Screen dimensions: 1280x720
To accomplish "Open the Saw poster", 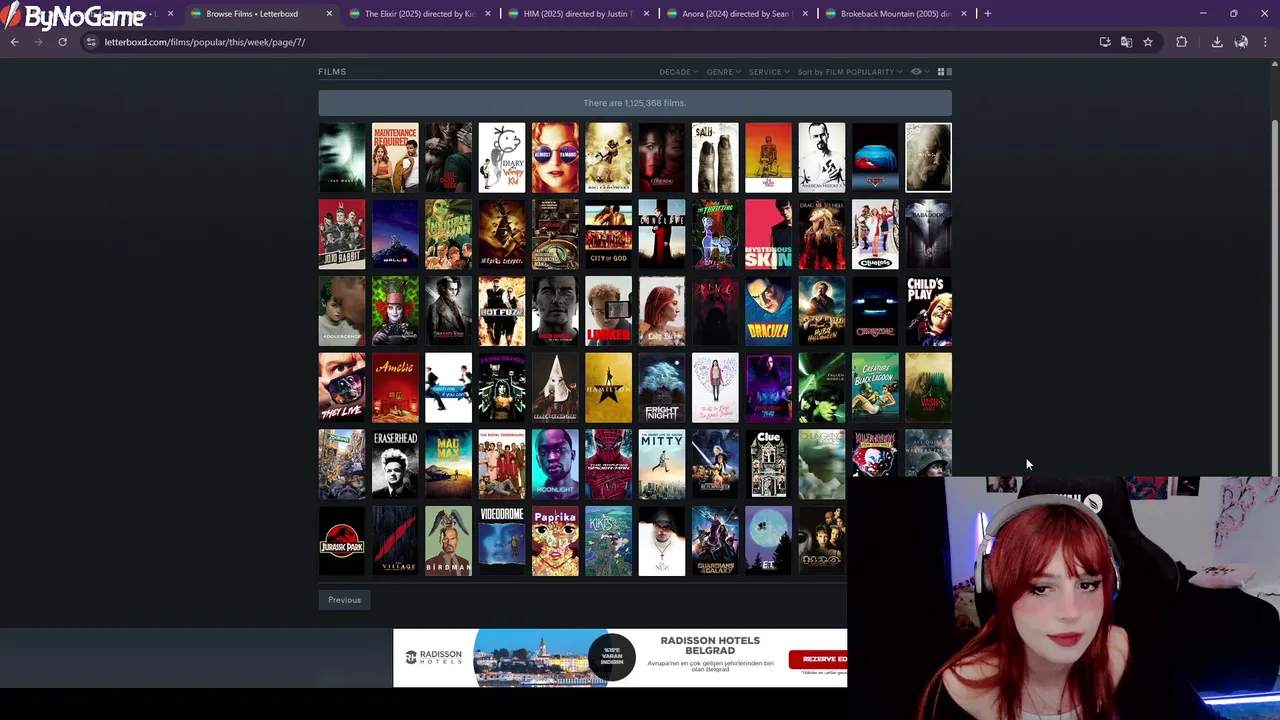I will pos(715,157).
